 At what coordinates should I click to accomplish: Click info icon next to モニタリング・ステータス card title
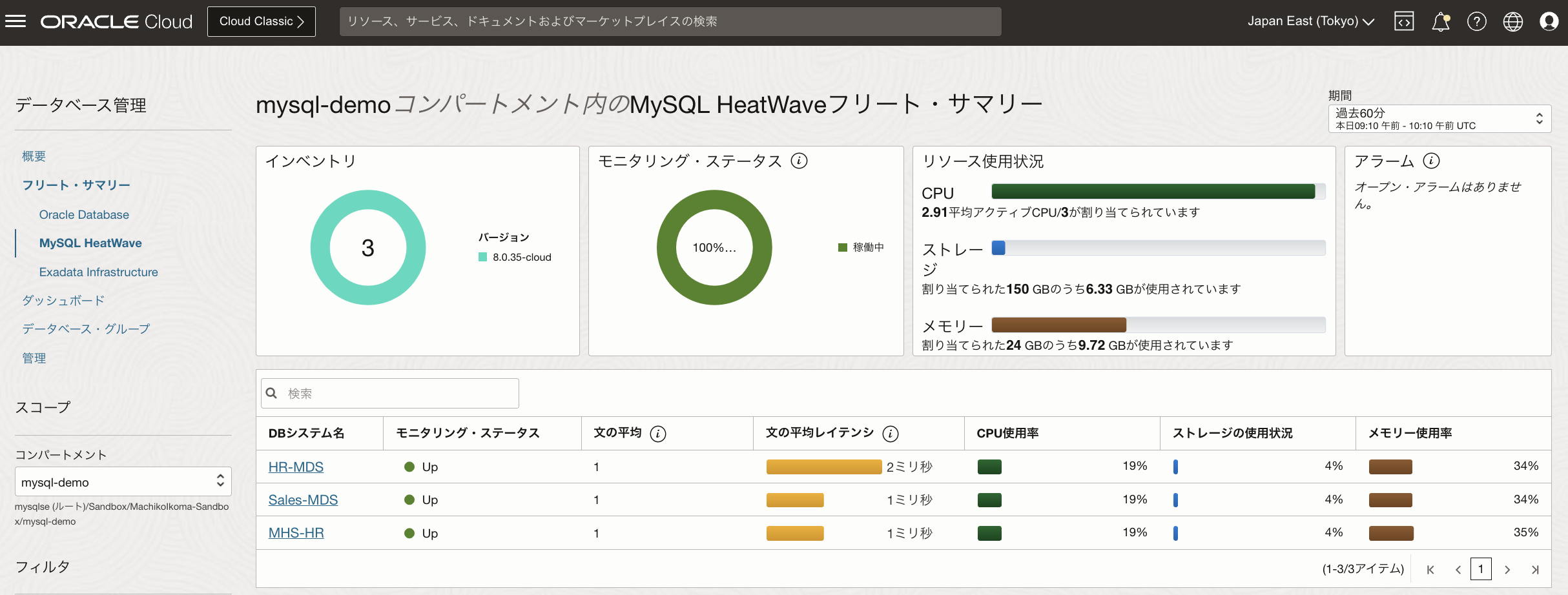coord(799,161)
